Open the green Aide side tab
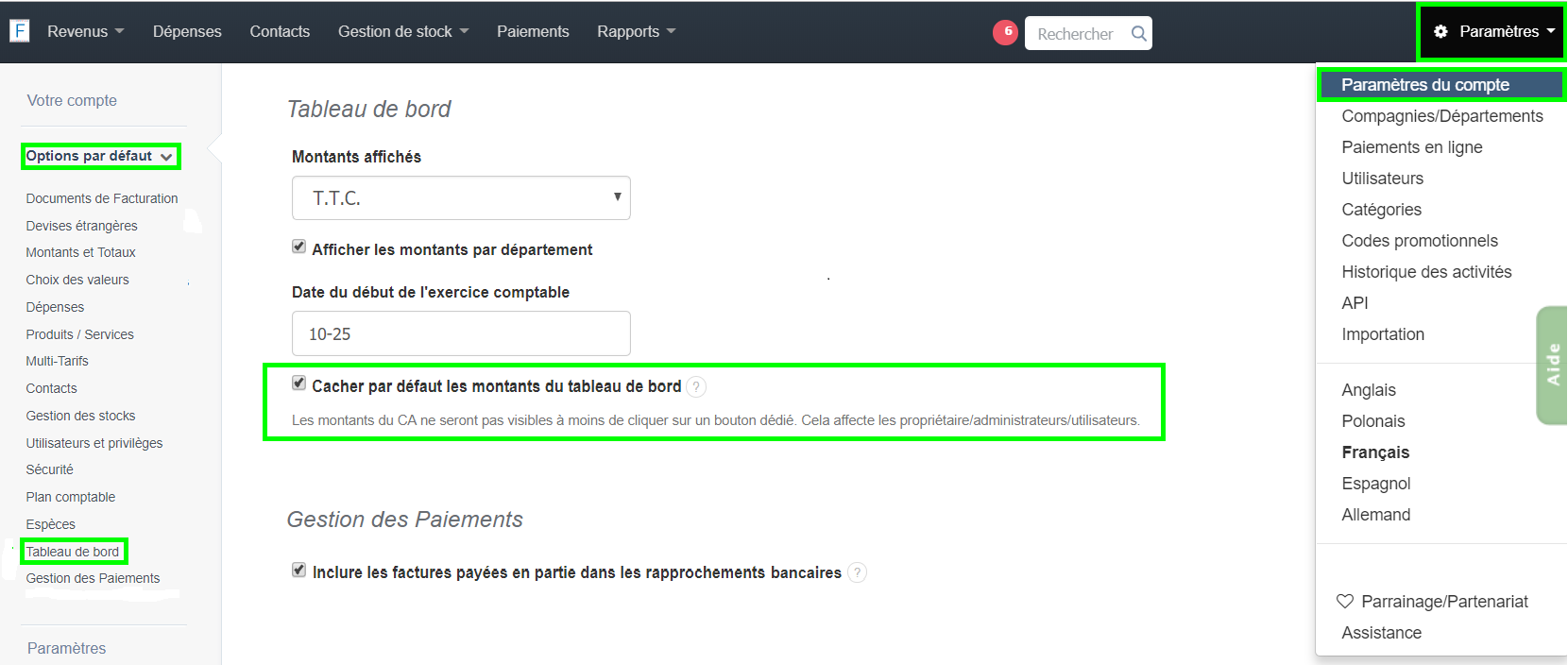The height and width of the screenshot is (665, 1568). click(1552, 365)
